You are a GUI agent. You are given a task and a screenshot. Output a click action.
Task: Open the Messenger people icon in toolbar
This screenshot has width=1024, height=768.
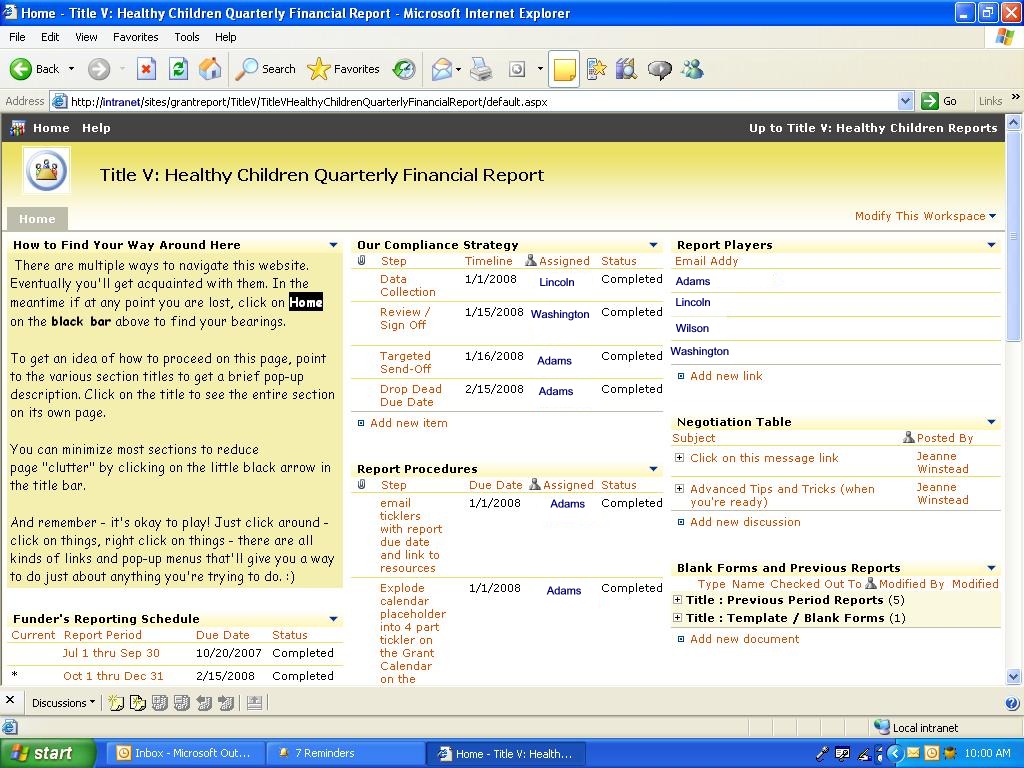coord(692,69)
